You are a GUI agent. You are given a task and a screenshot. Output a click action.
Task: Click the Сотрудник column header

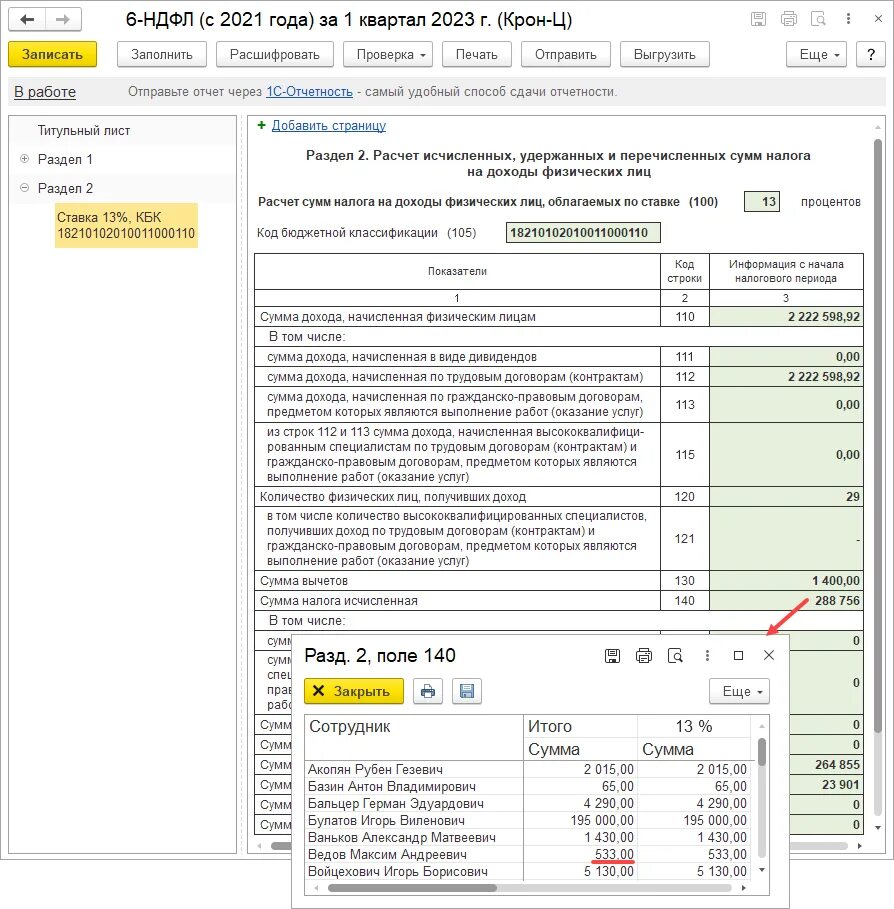[x=414, y=737]
